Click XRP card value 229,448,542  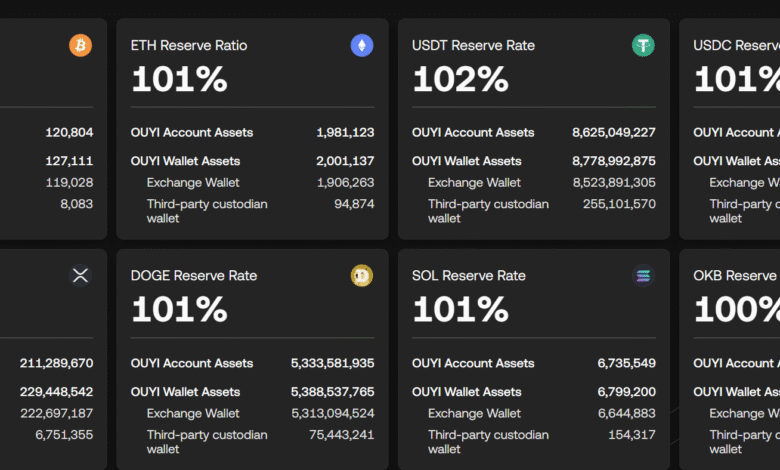pos(56,391)
